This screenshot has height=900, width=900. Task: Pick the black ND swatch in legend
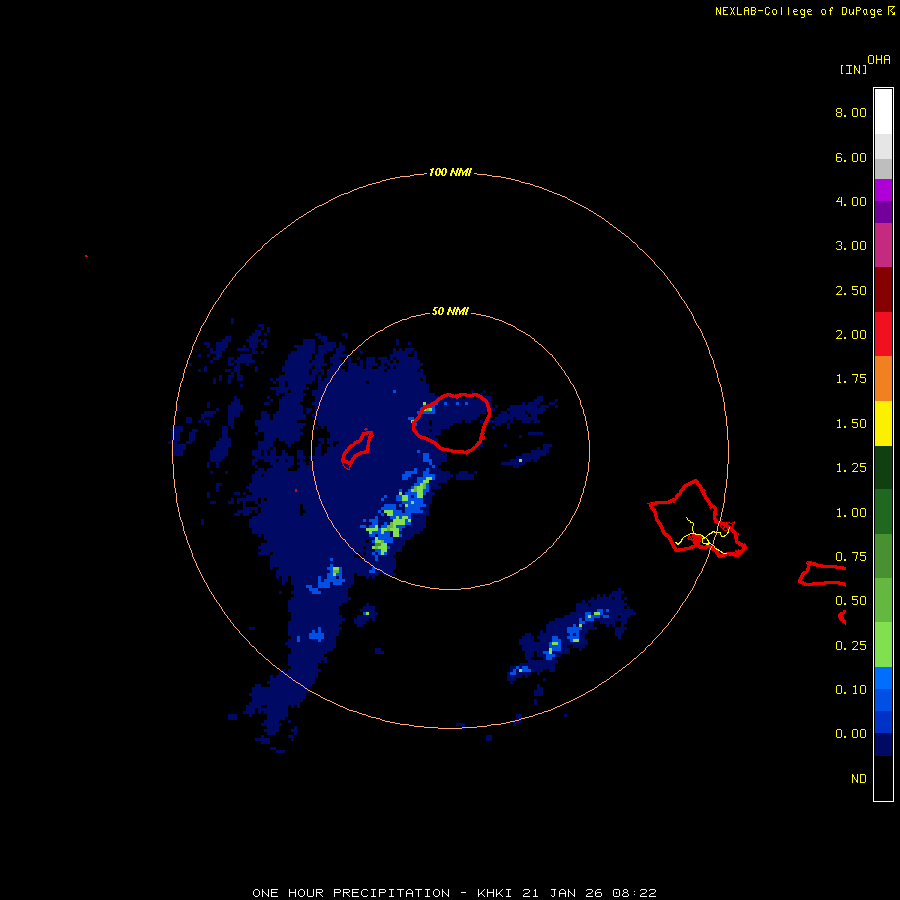click(x=883, y=778)
